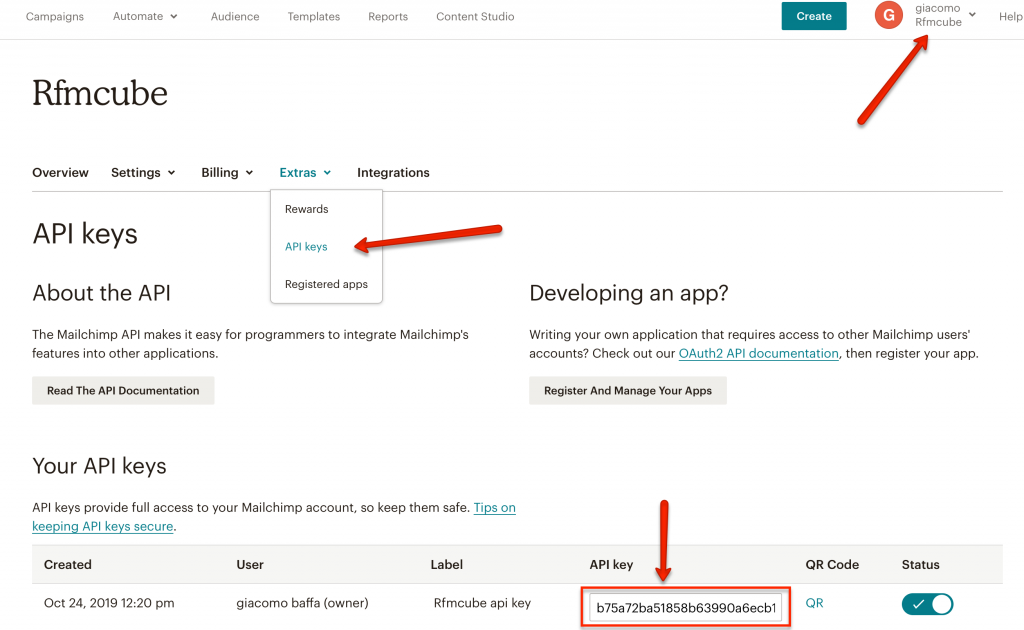The width and height of the screenshot is (1024, 630).
Task: Click the API key value field
Action: 686,607
